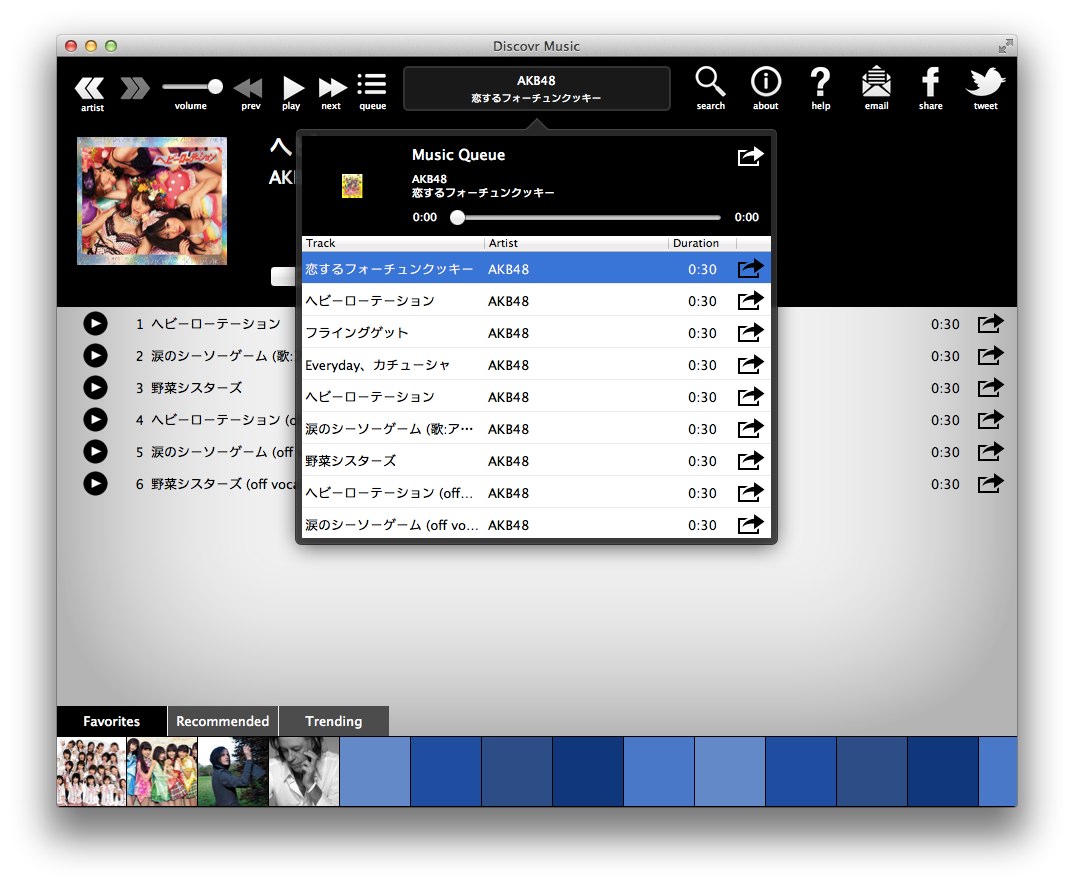This screenshot has height=886, width=1074.
Task: Share queue track フライングゲット
Action: (x=750, y=333)
